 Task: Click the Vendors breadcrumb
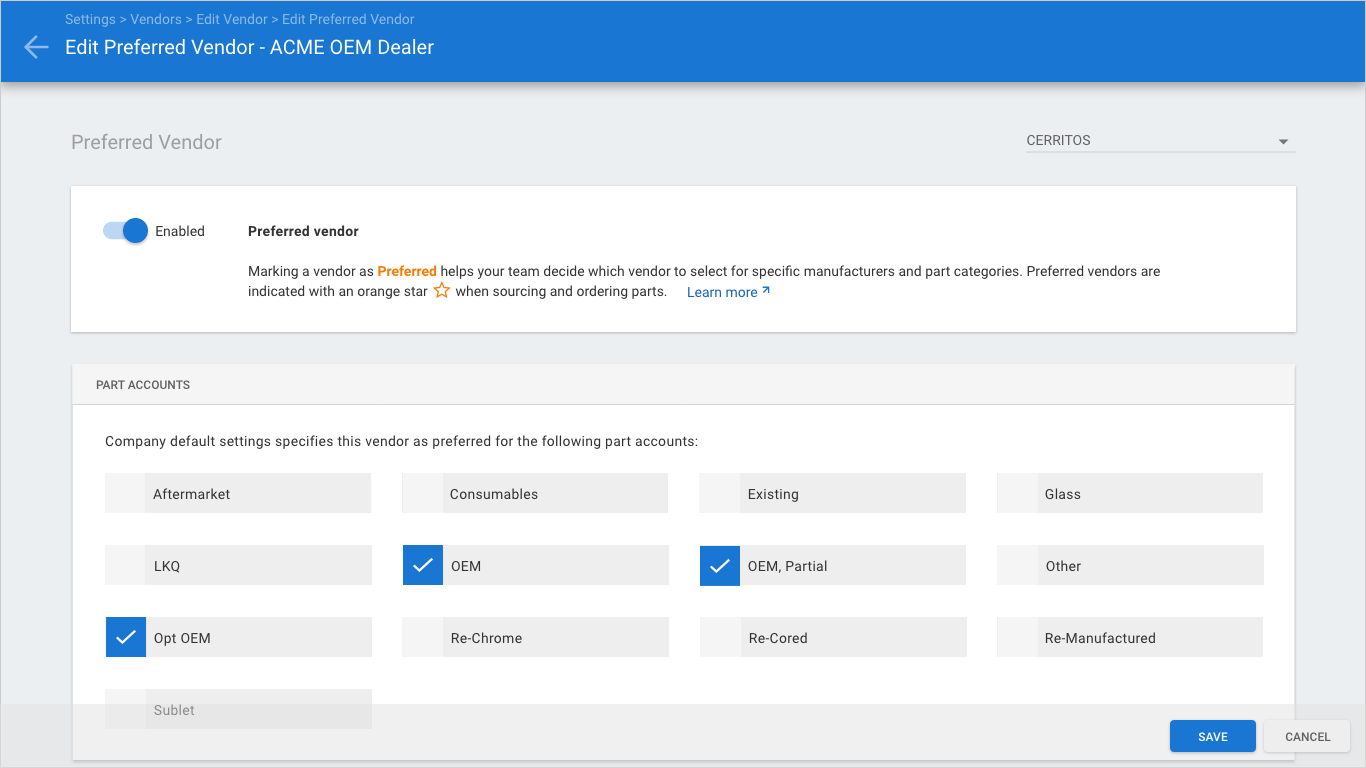[156, 19]
